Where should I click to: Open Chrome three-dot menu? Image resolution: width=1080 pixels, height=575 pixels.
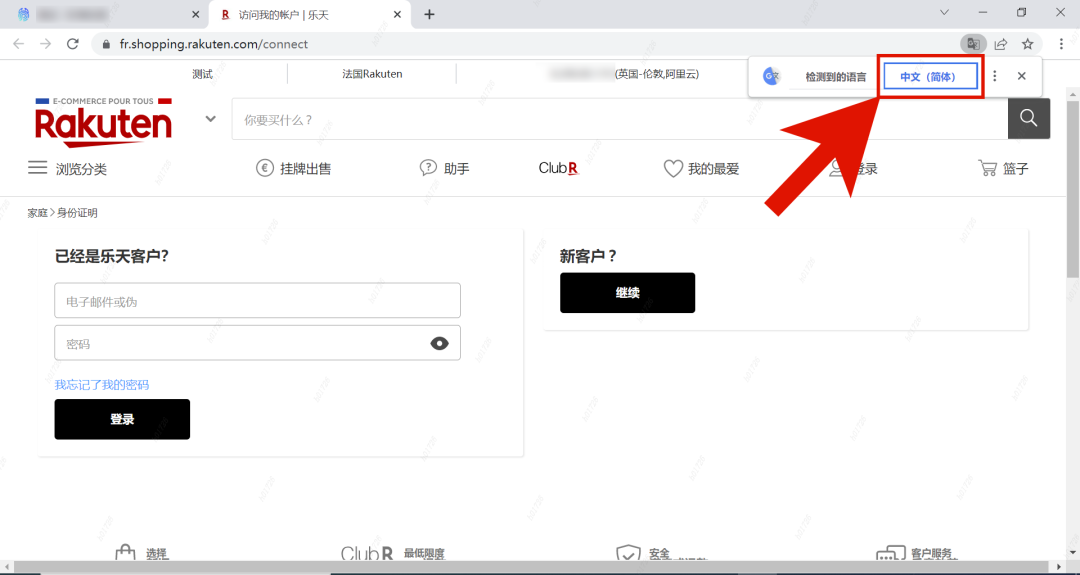point(1061,44)
